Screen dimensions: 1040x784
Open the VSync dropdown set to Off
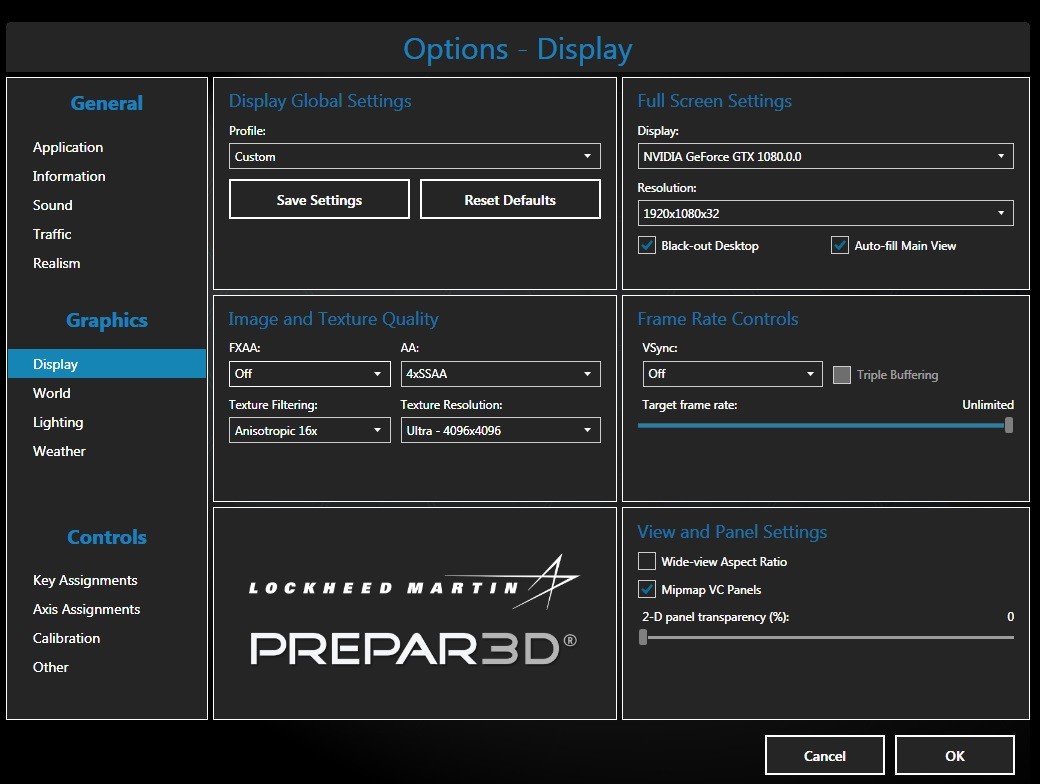pyautogui.click(x=732, y=373)
